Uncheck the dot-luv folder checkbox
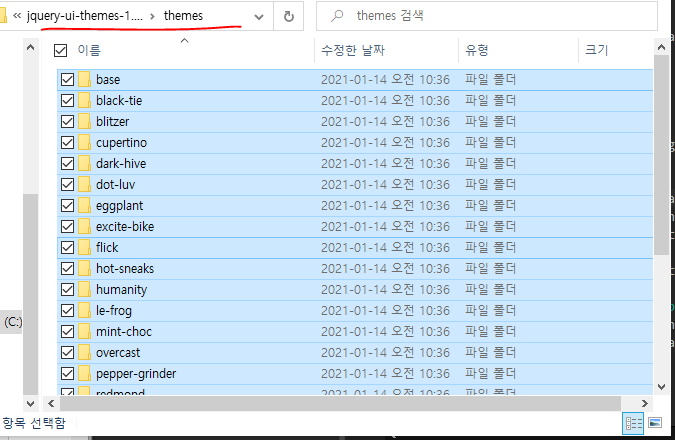This screenshot has width=675, height=440. (68, 185)
